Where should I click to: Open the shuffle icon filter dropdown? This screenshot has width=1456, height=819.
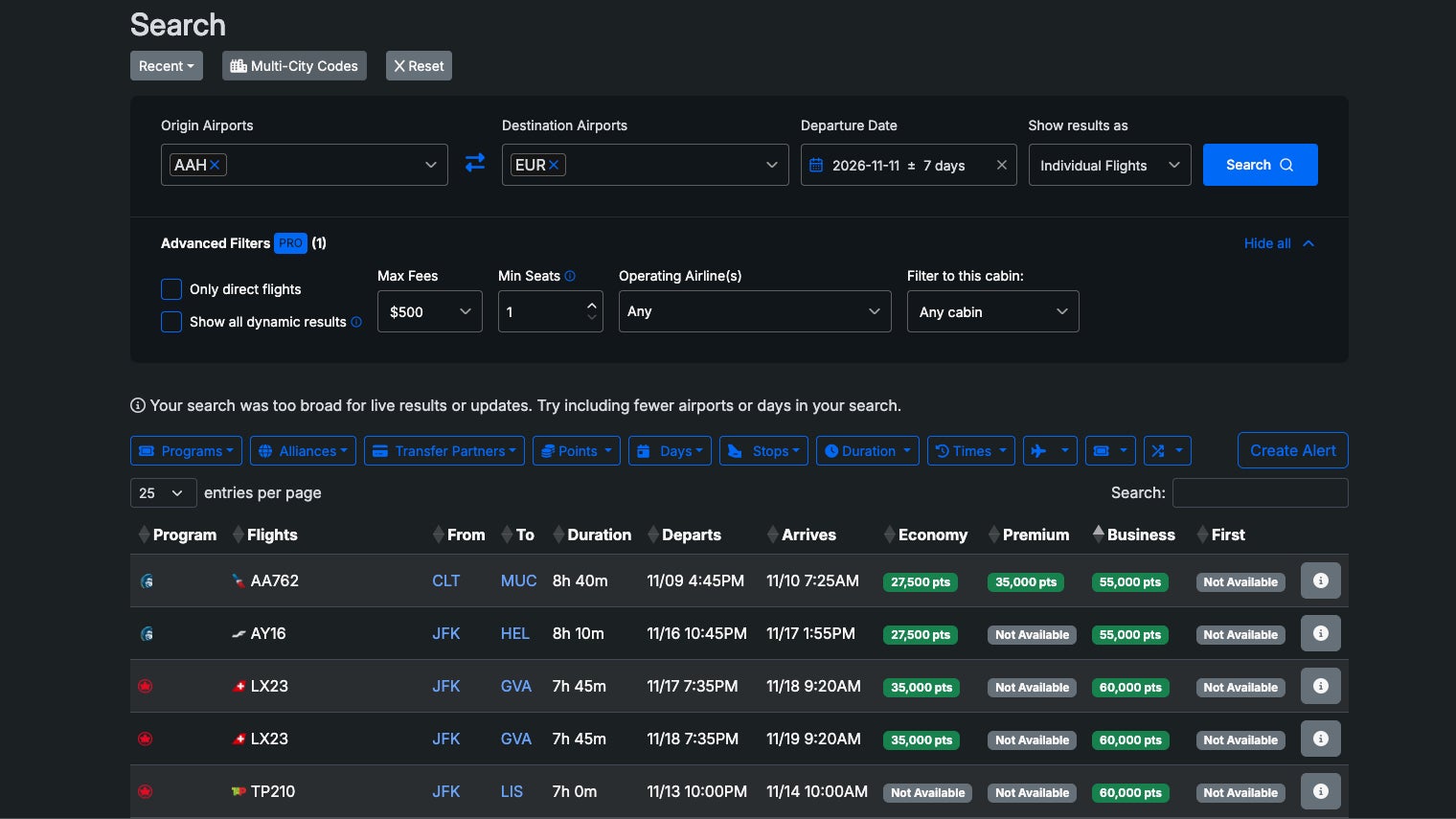[x=1167, y=451]
